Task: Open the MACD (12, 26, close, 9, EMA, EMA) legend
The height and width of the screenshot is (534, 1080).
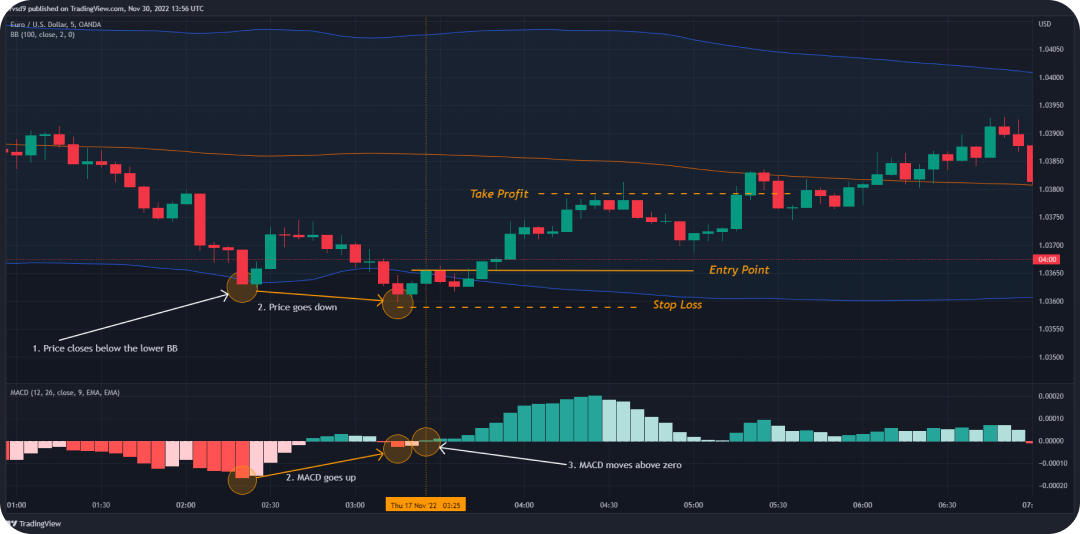Action: pyautogui.click(x=63, y=393)
